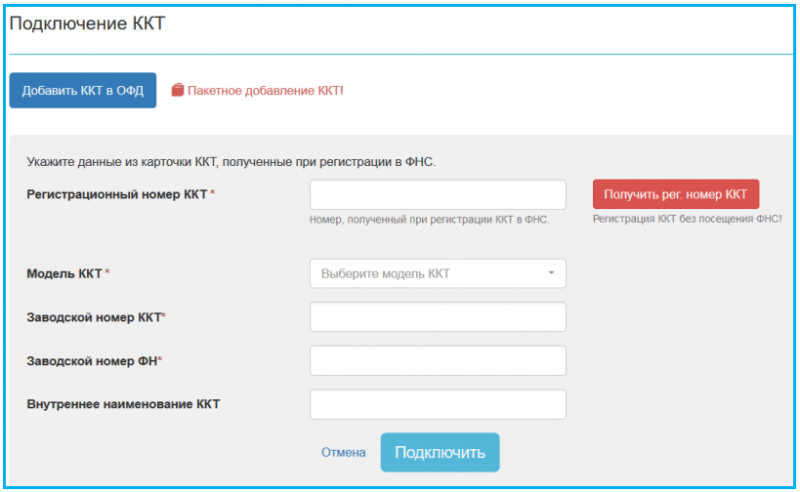
Task: Focus the Заводской номер ККТ input field
Action: pos(438,317)
